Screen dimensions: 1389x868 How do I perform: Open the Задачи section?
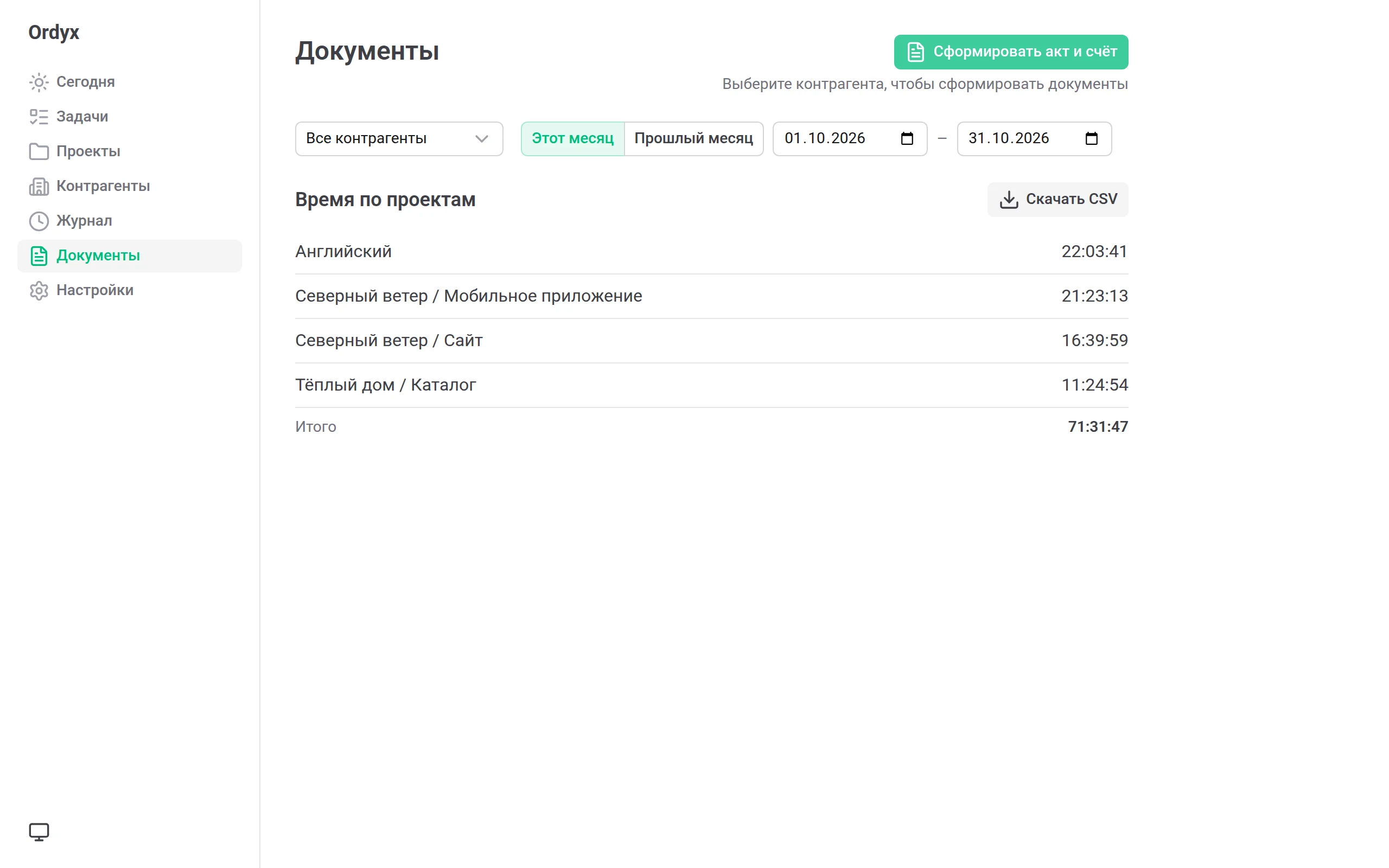tap(130, 117)
